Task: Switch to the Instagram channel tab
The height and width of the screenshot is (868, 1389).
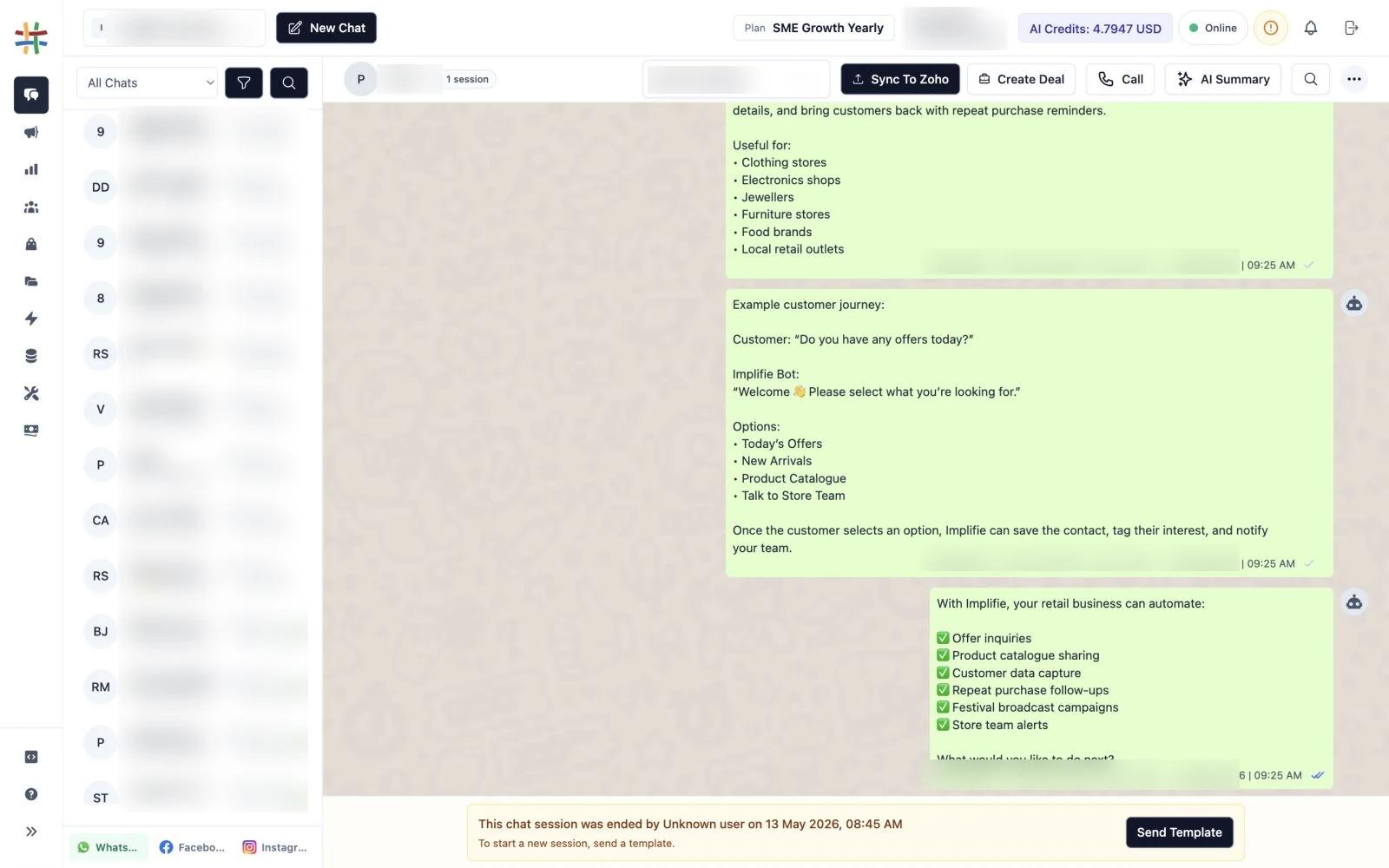Action: click(274, 847)
